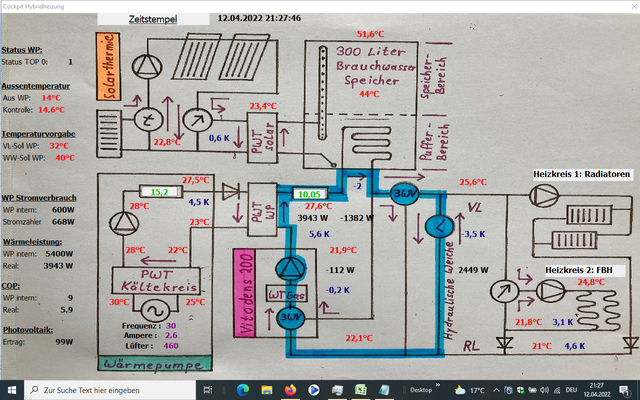The image size is (640, 400).
Task: Click the blue Vitodens pump symbol
Action: click(290, 269)
